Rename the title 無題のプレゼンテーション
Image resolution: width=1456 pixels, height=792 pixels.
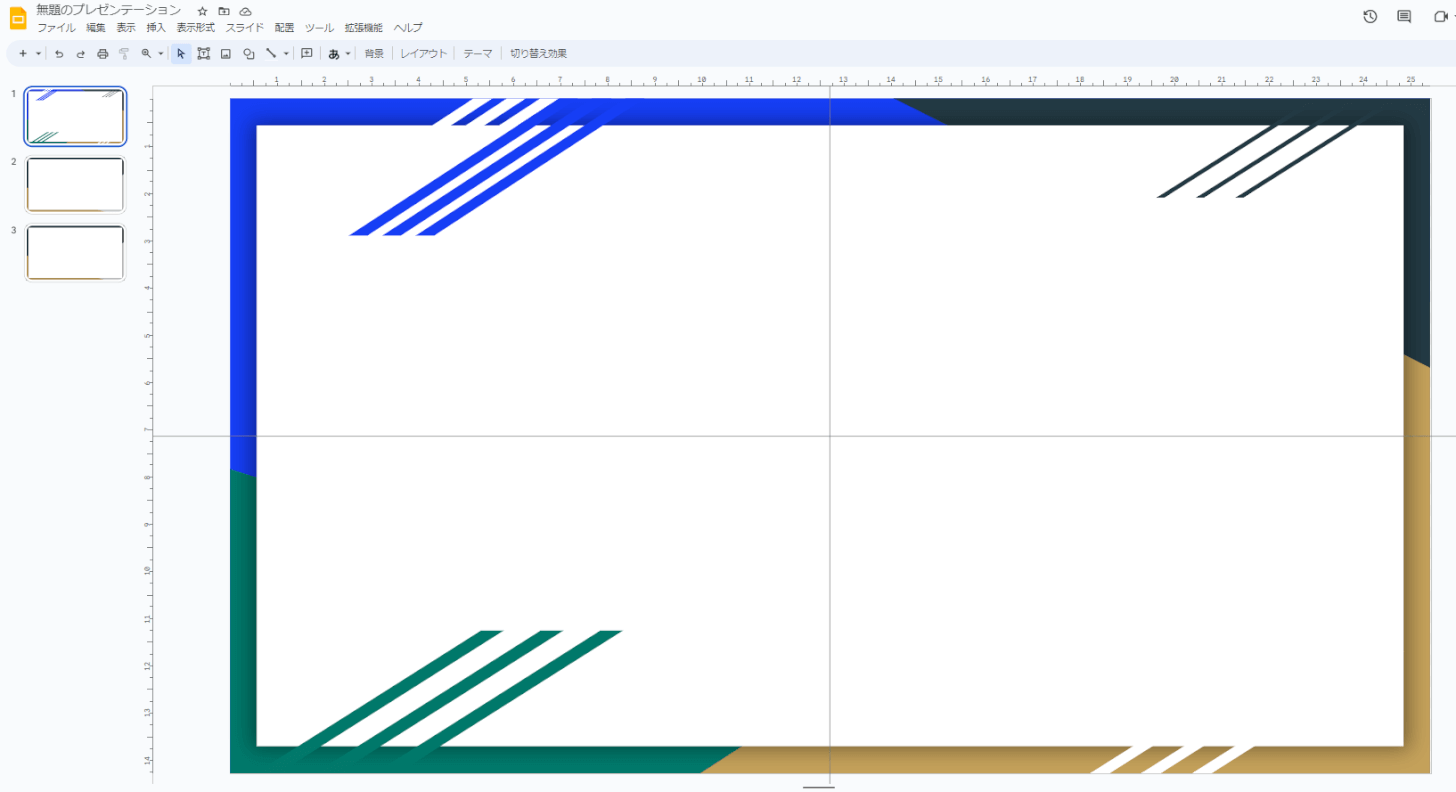pyautogui.click(x=109, y=10)
